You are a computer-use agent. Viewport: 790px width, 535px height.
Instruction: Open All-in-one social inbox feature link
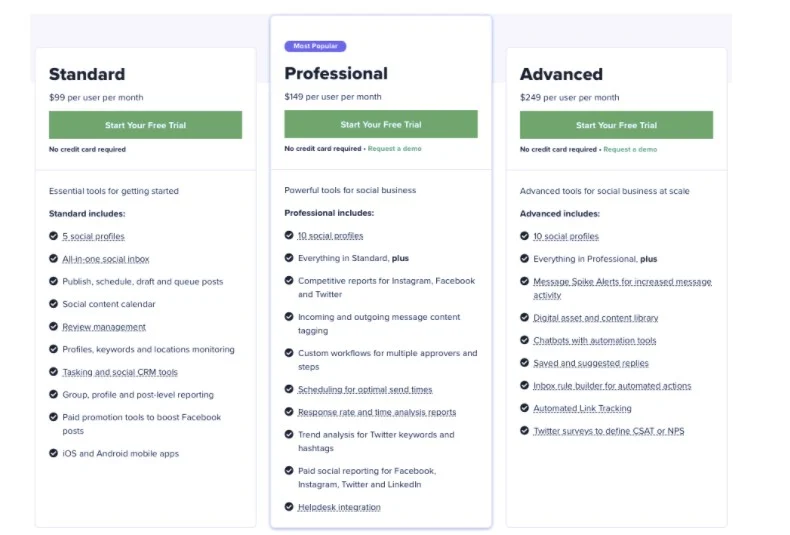(x=105, y=259)
